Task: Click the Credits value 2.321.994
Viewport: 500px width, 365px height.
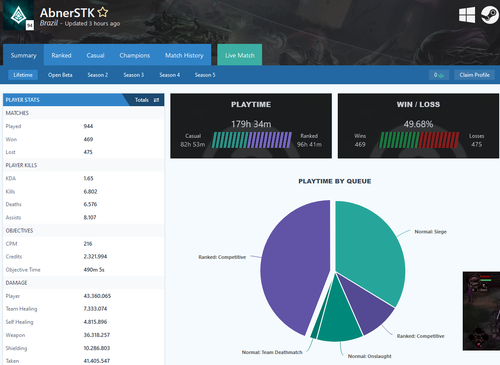Action: 95,257
